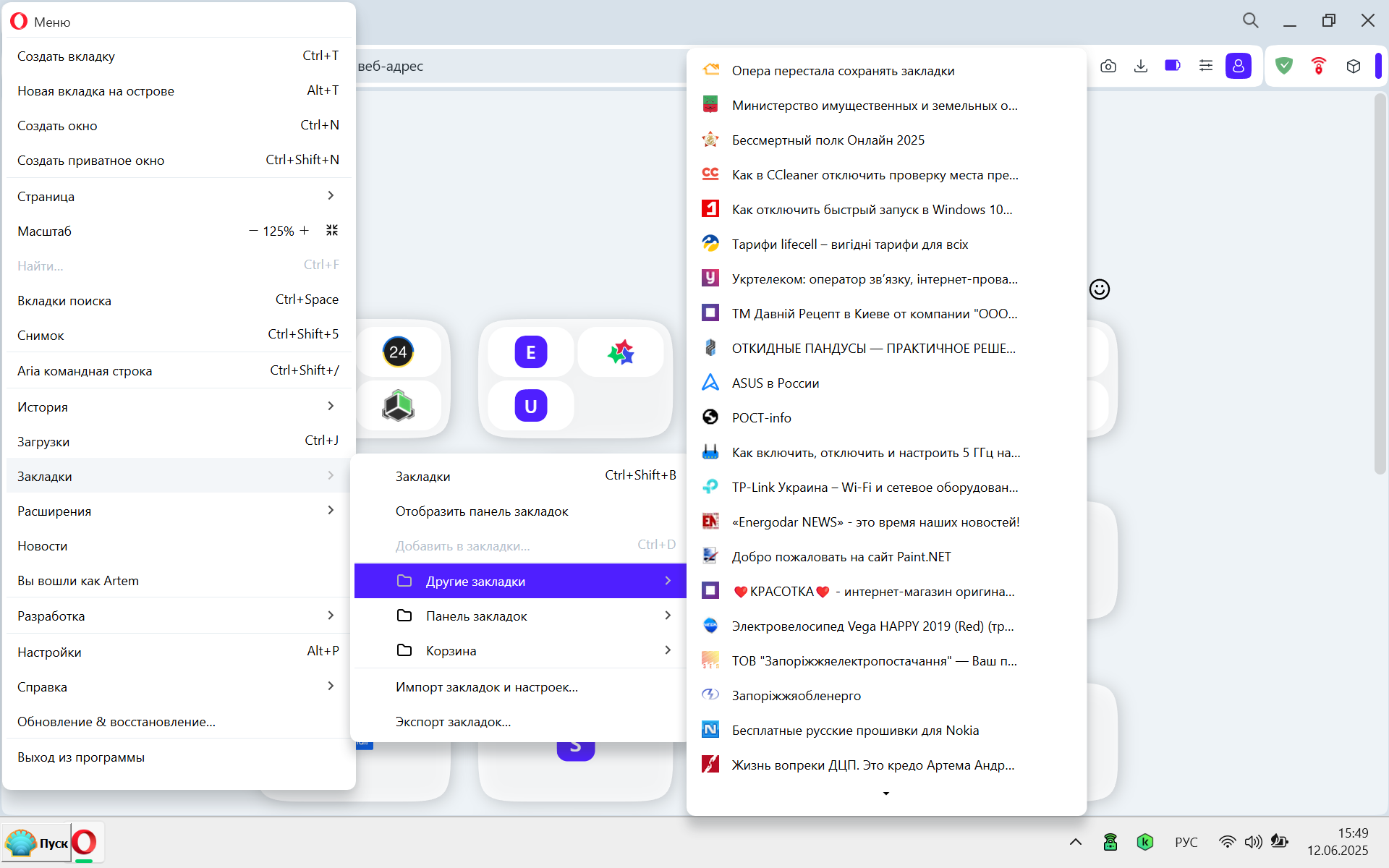Screen dimensions: 1389x868
Task: Click the smiley face feedback icon
Action: pos(1100,289)
